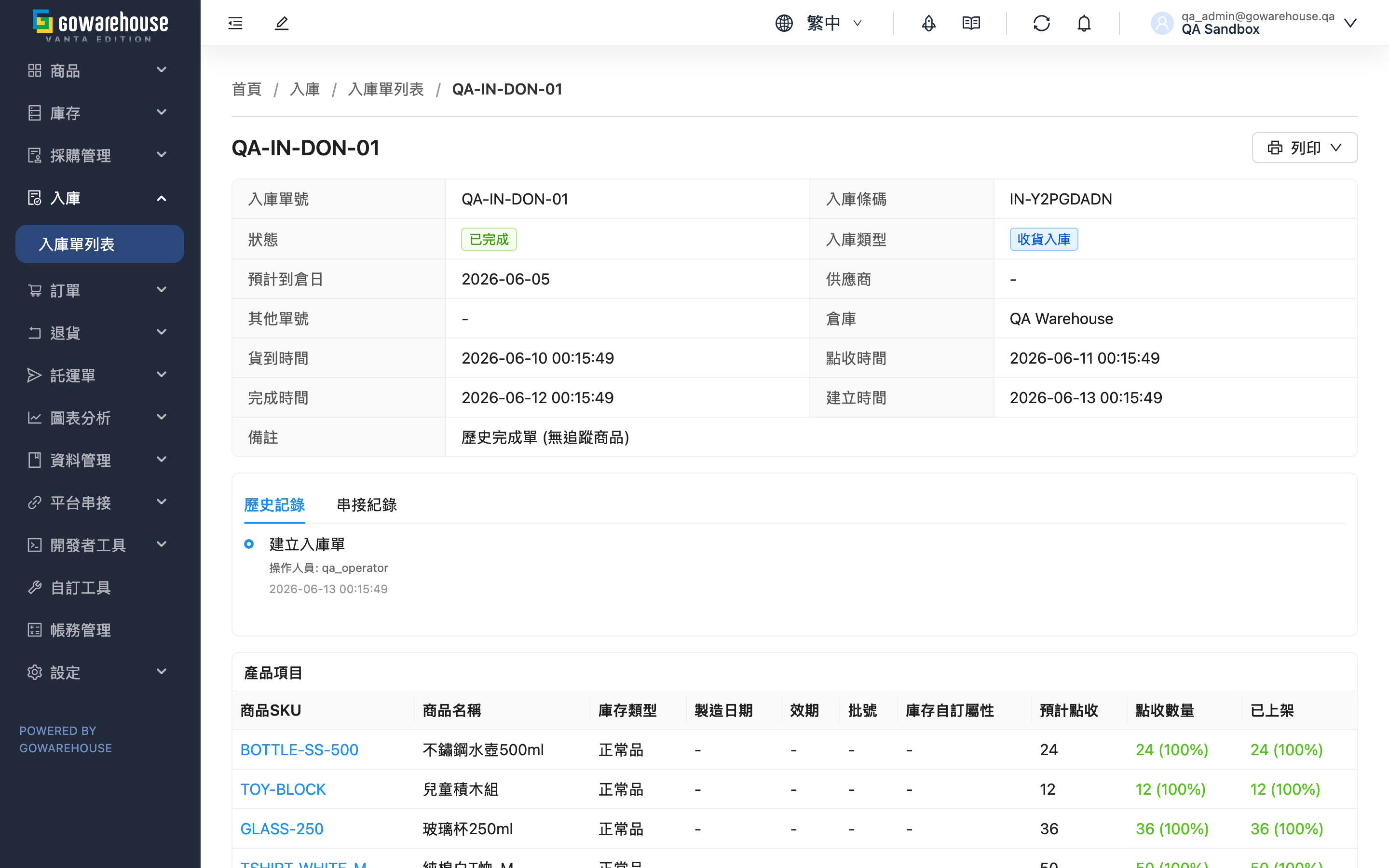This screenshot has width=1389, height=868.
Task: Click the edit pencil icon in top bar
Action: pos(281,23)
